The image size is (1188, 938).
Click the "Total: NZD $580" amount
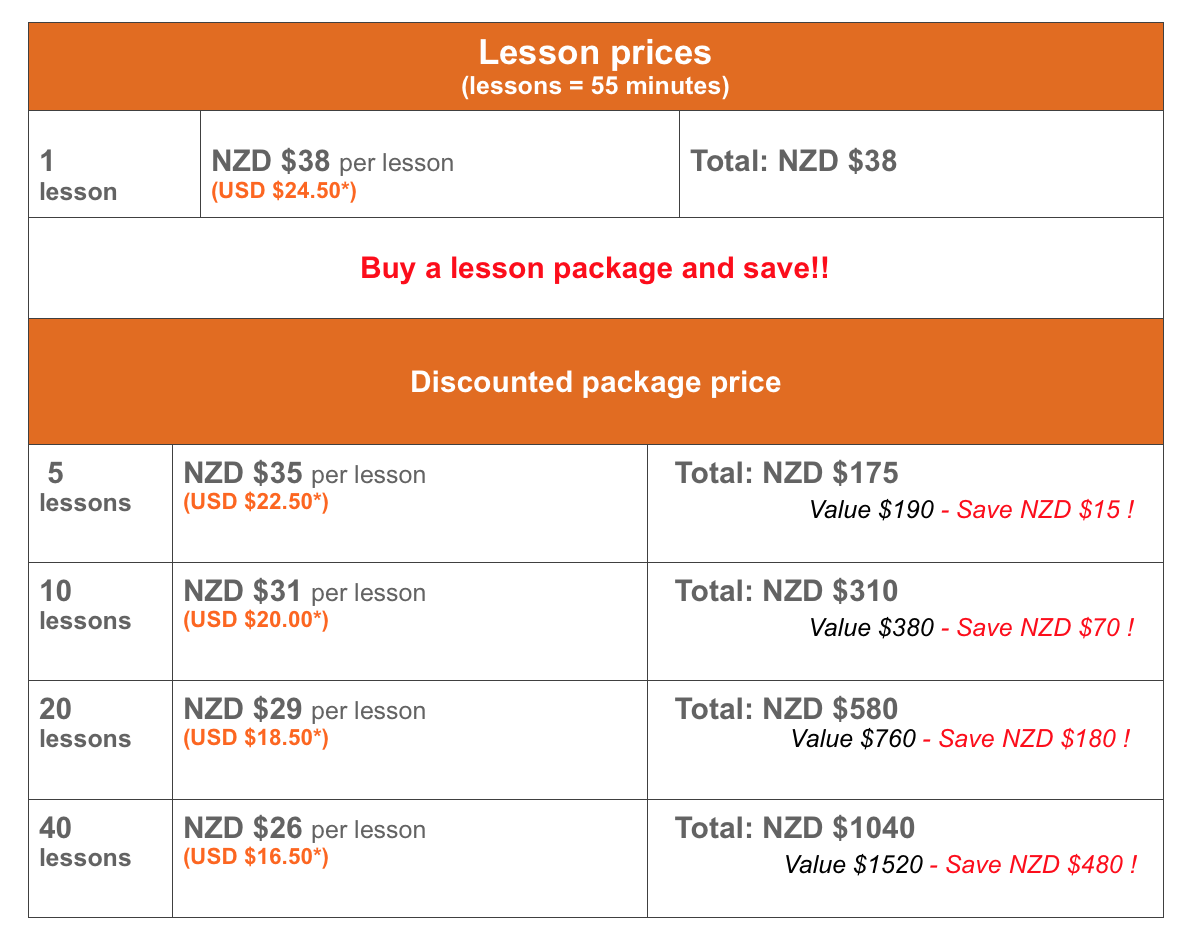pos(786,710)
